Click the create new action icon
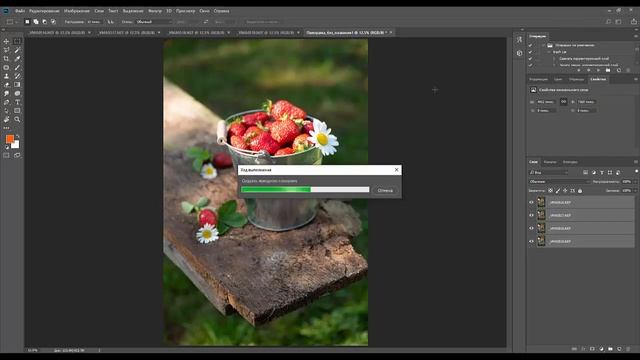 coord(618,70)
